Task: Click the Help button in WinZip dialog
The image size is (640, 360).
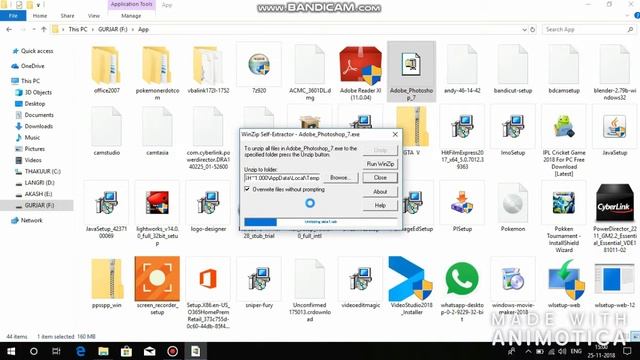Action: pos(380,205)
